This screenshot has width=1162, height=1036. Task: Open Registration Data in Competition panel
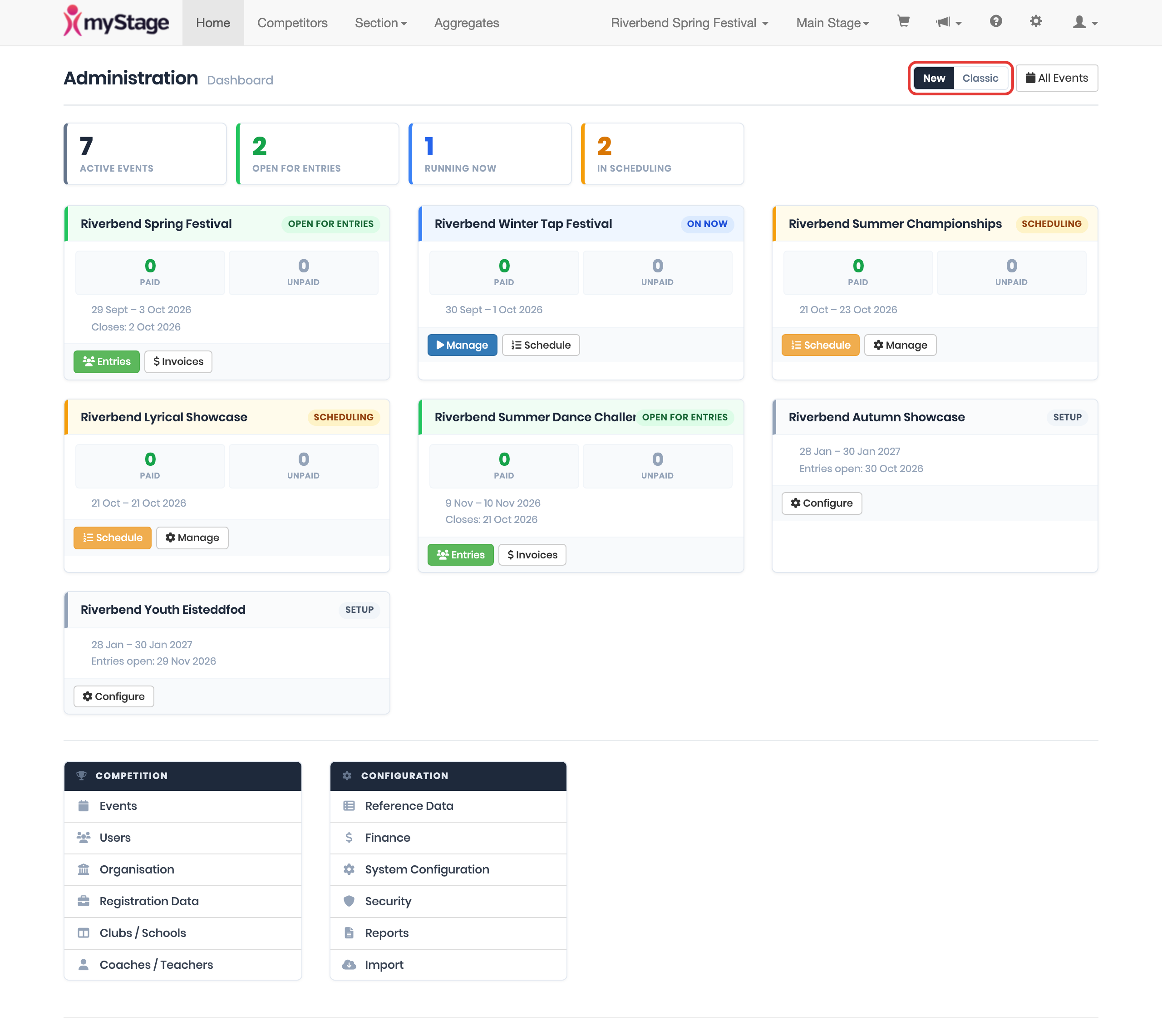pos(182,902)
